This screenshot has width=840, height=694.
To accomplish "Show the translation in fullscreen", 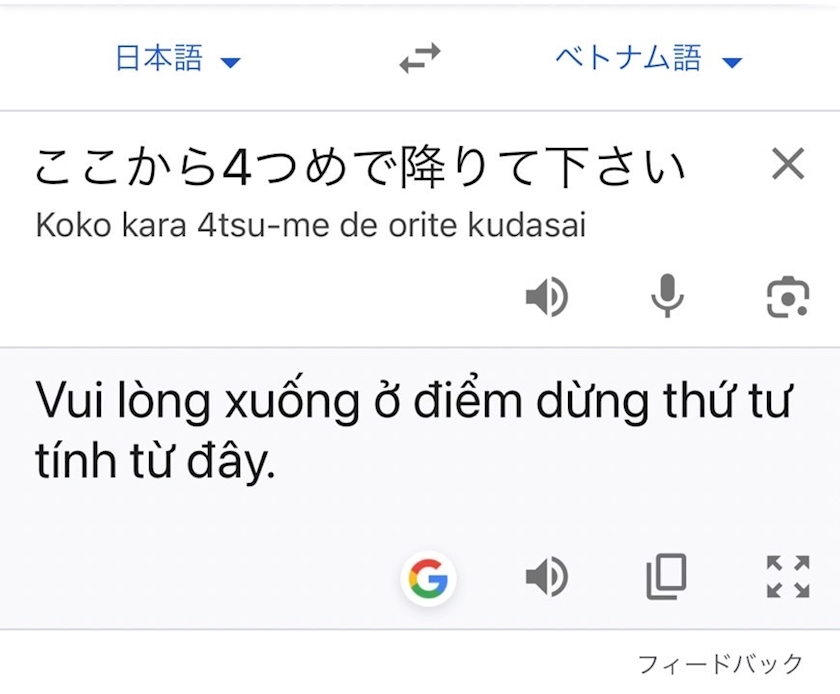I will pos(787,577).
